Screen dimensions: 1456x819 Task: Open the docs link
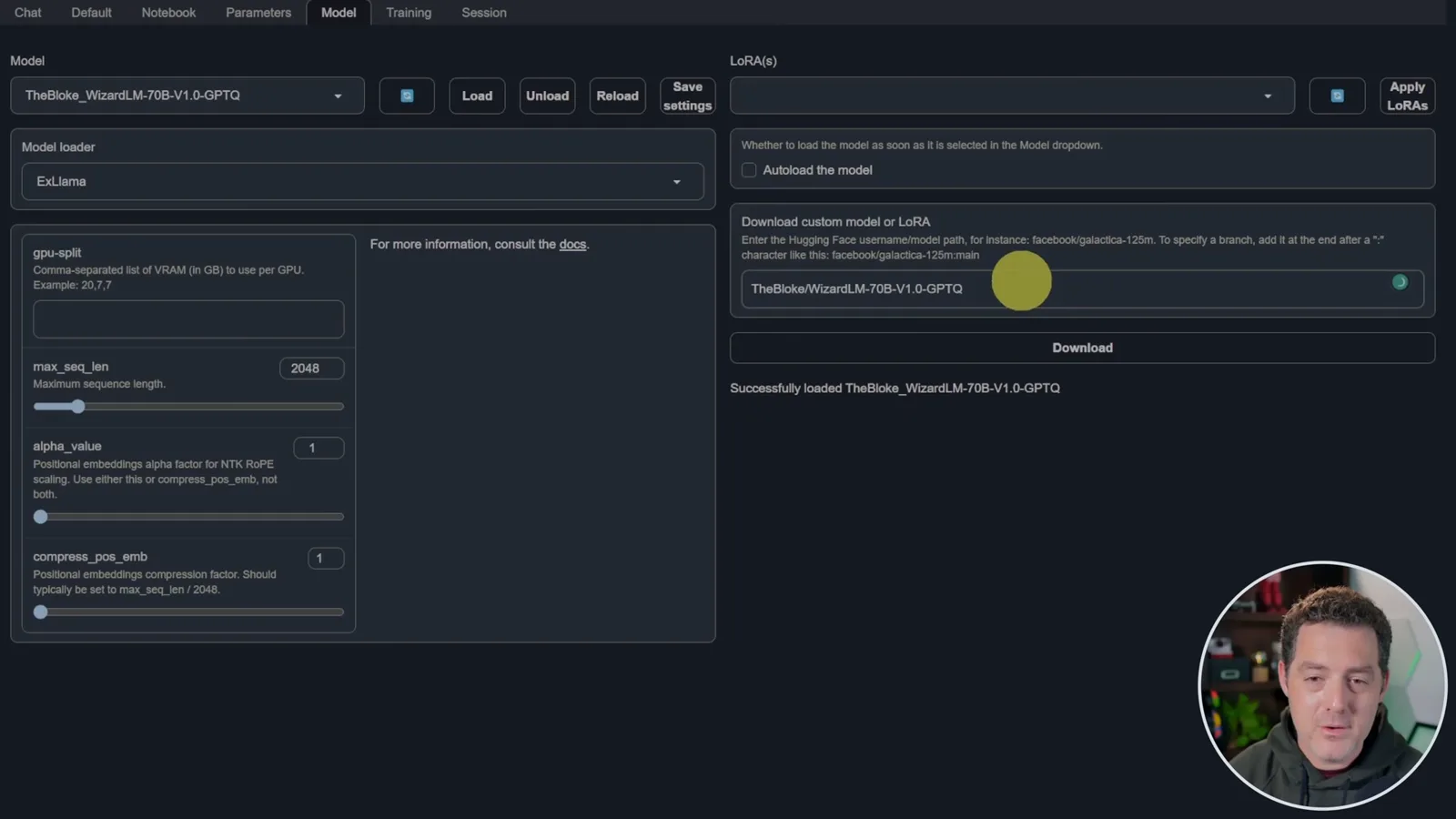coord(572,244)
